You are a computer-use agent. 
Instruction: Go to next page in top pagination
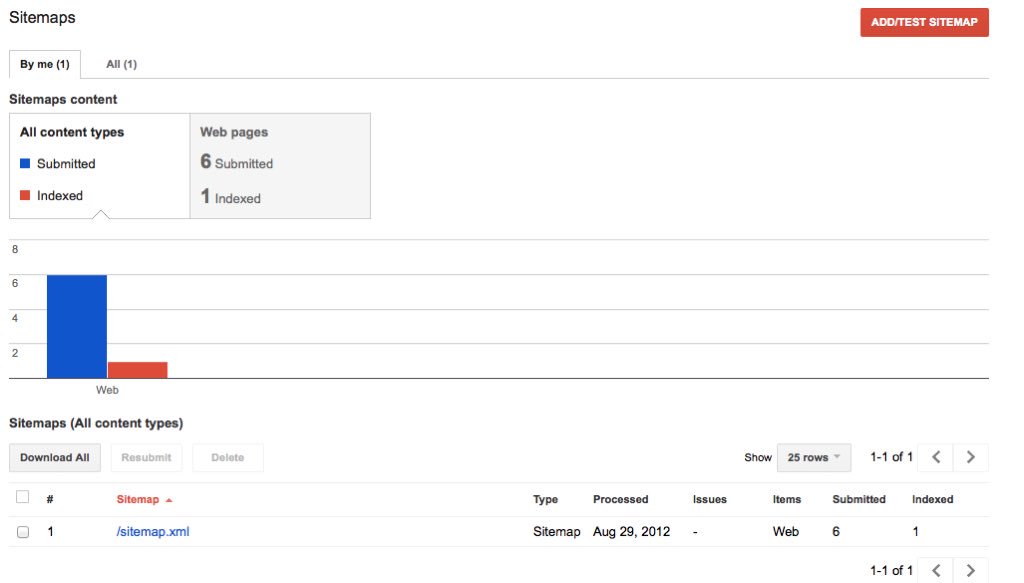tap(970, 457)
